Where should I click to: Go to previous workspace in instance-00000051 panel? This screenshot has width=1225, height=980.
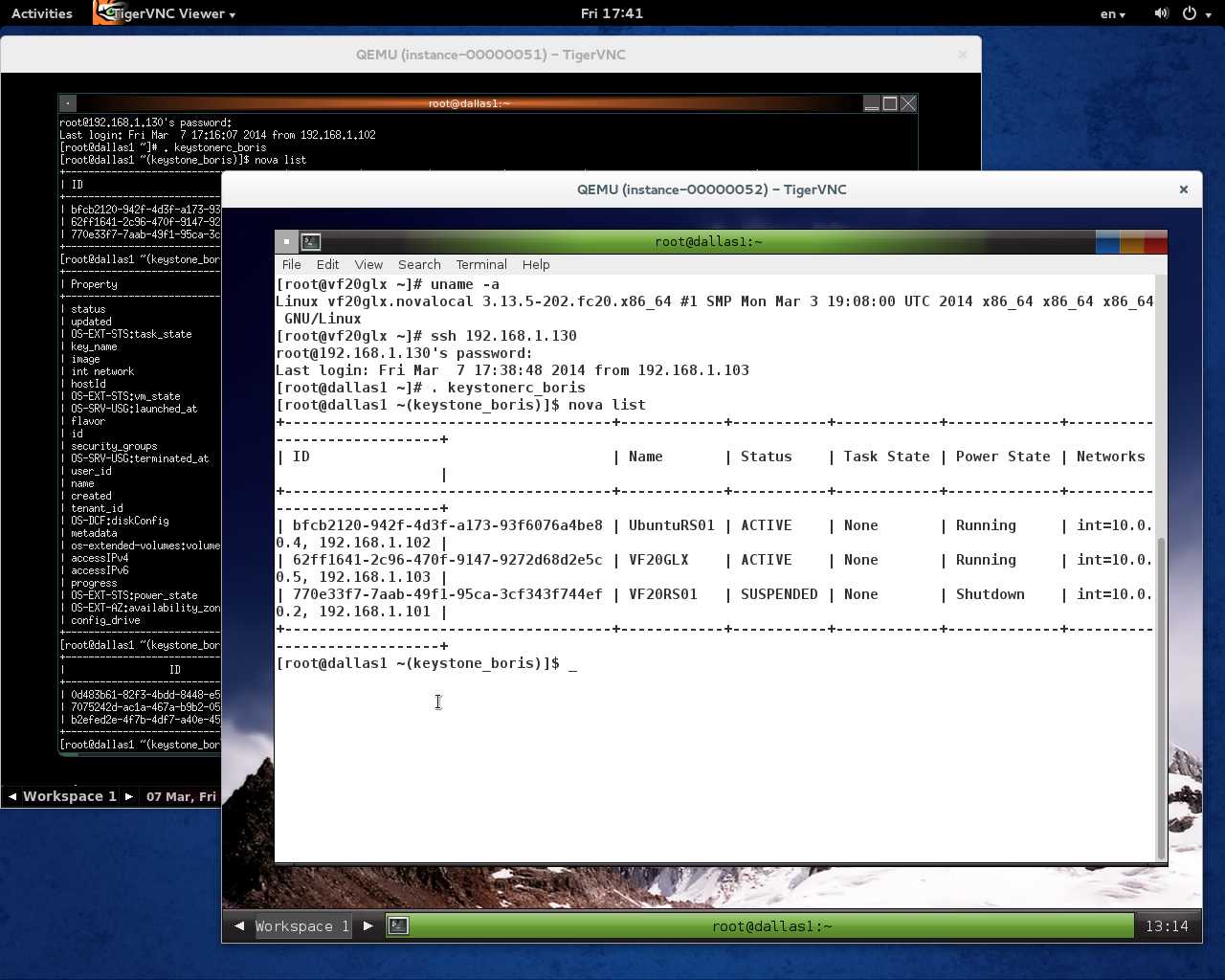point(12,796)
